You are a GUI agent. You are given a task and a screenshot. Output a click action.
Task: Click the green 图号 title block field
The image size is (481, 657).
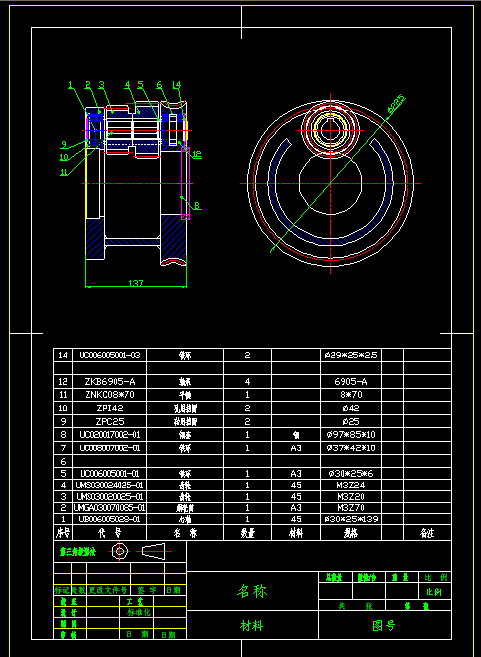click(384, 626)
